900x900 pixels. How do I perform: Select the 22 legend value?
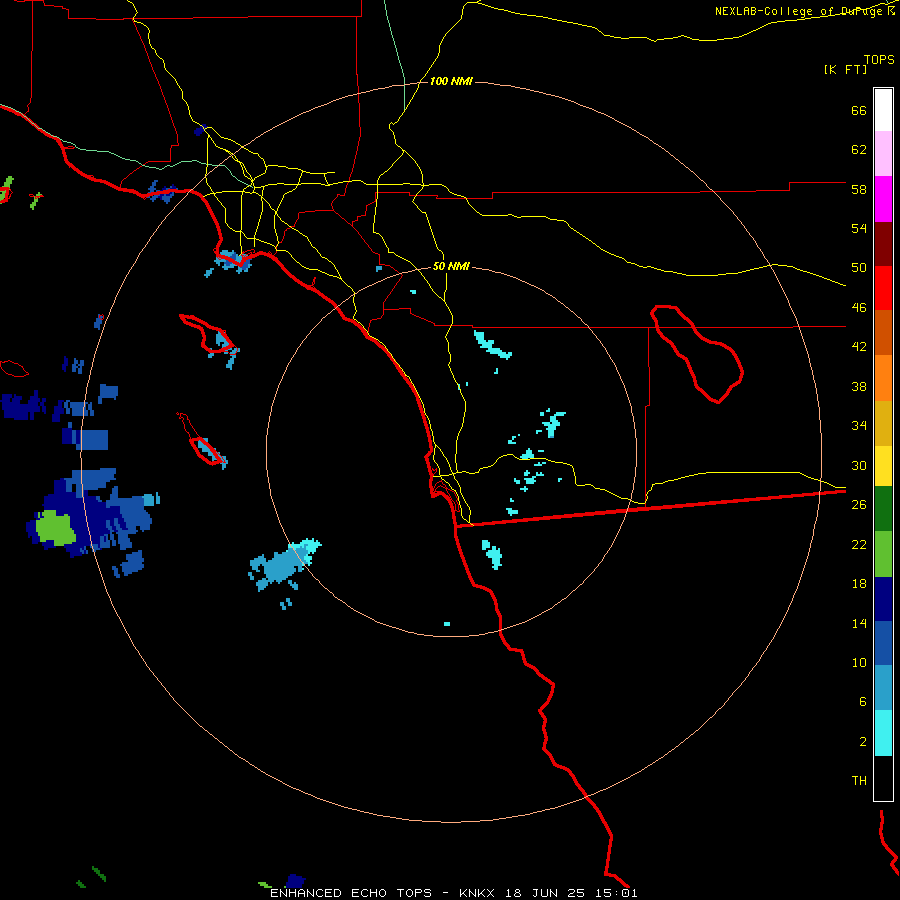click(859, 544)
